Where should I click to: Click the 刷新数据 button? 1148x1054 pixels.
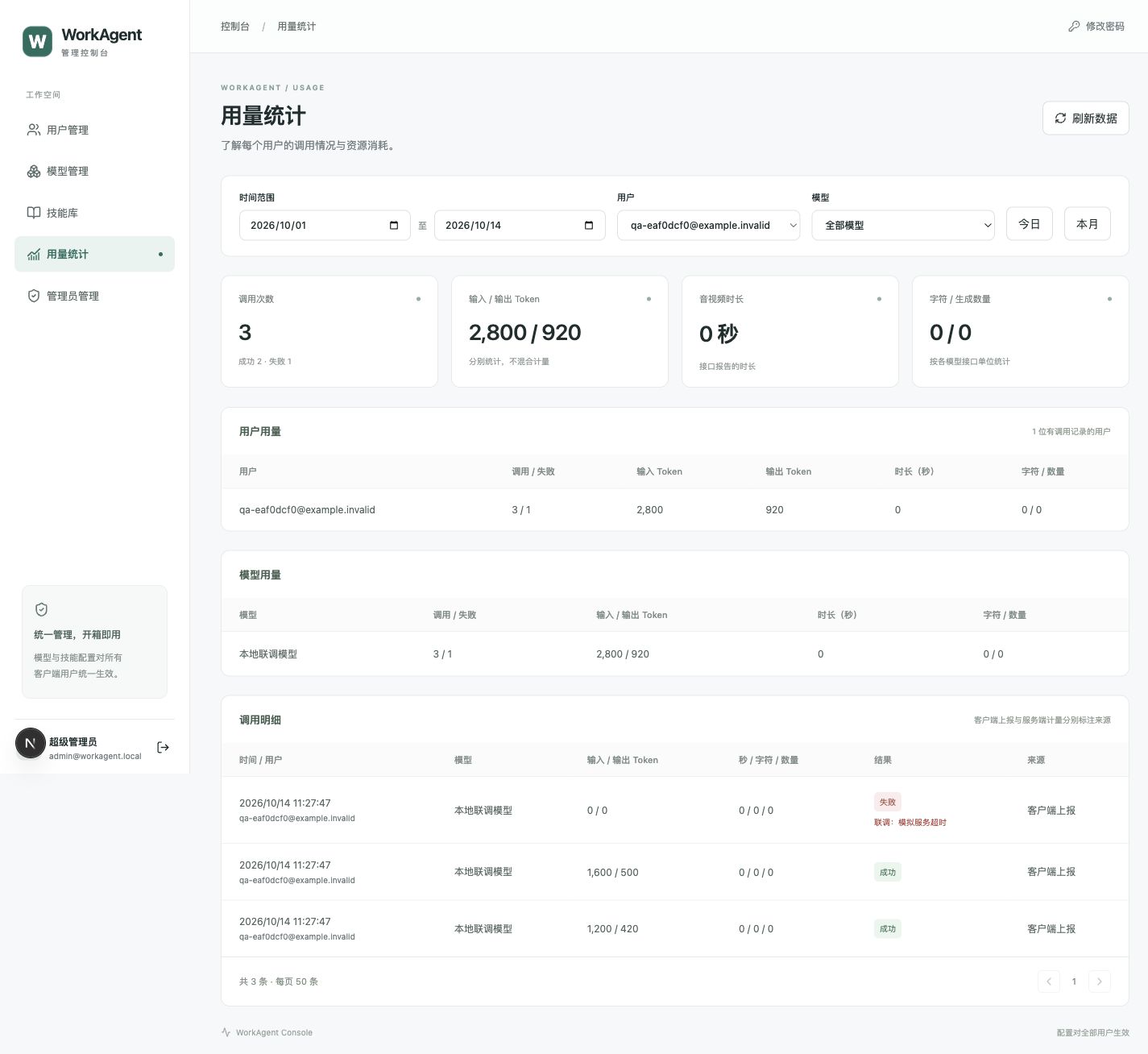click(x=1085, y=118)
